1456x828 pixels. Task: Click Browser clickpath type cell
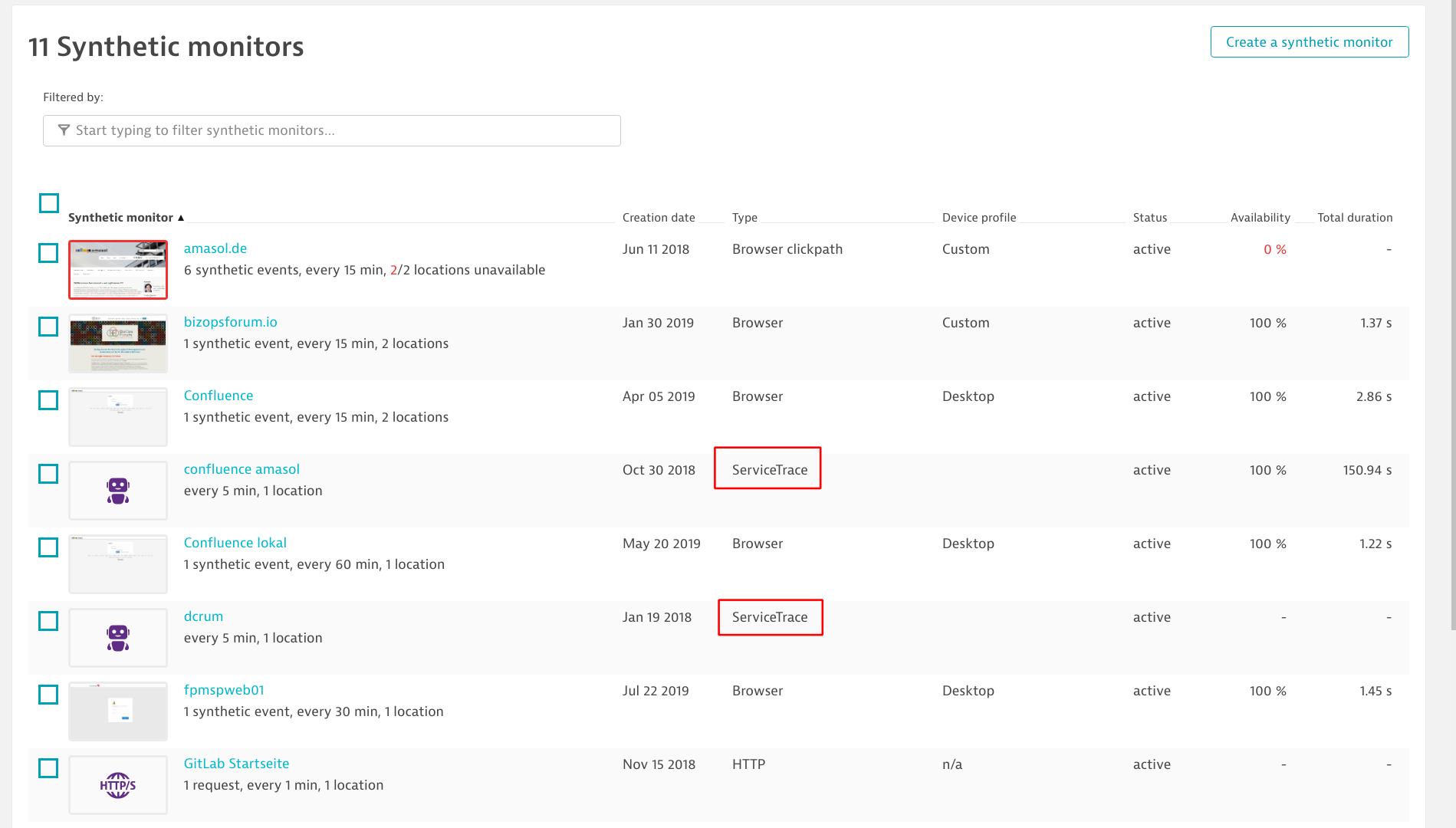click(x=787, y=249)
